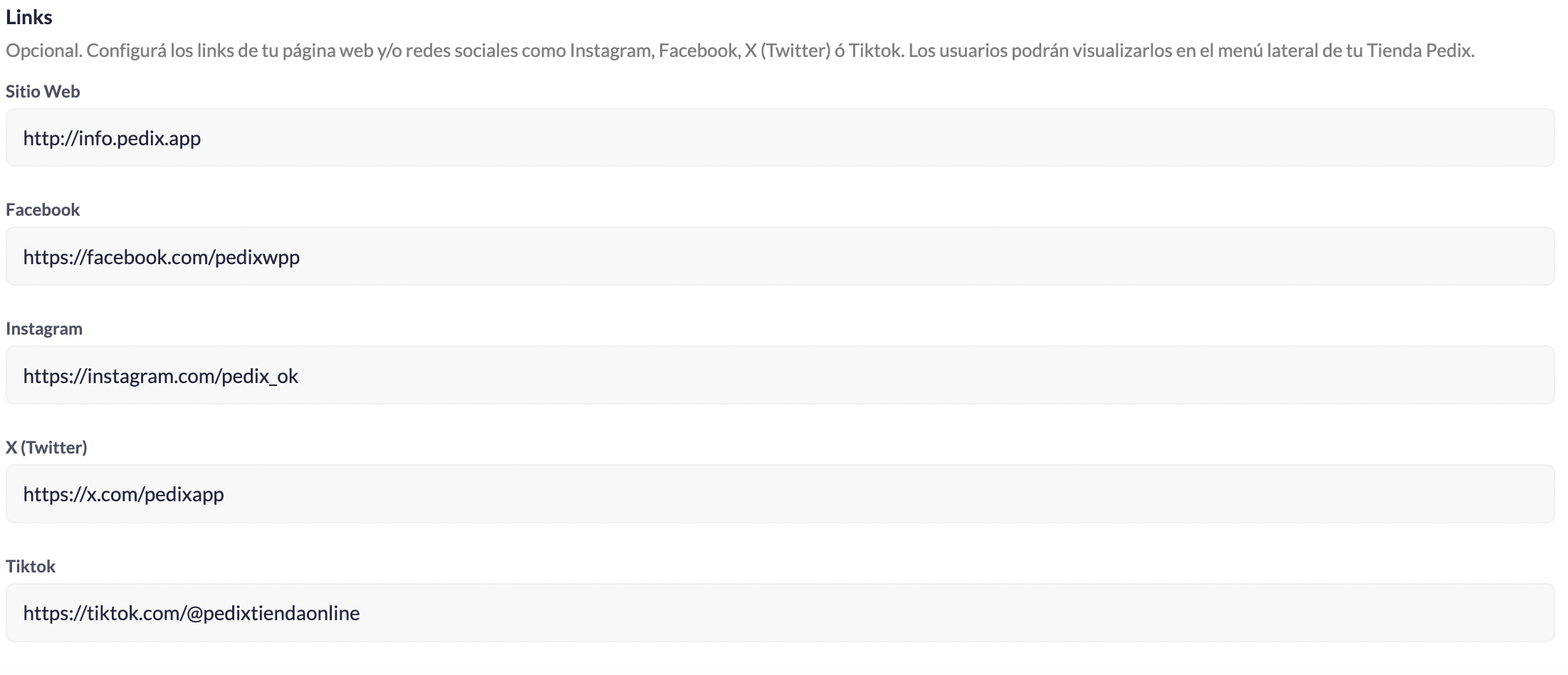Click the Sitio Web input field
Image resolution: width=1568 pixels, height=675 pixels.
point(780,137)
